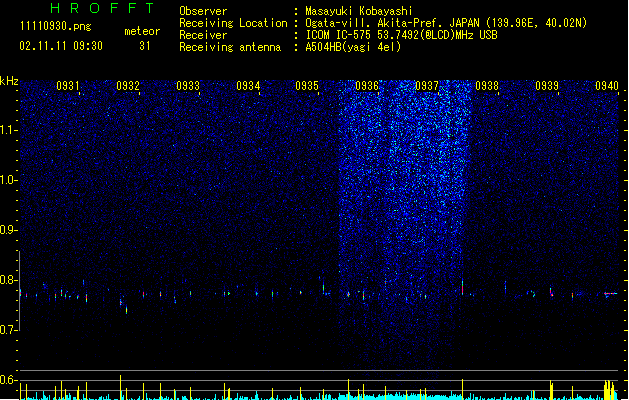This screenshot has width=629, height=400.
Task: Click the 0.7 kHz axis label
Action: coord(9,330)
